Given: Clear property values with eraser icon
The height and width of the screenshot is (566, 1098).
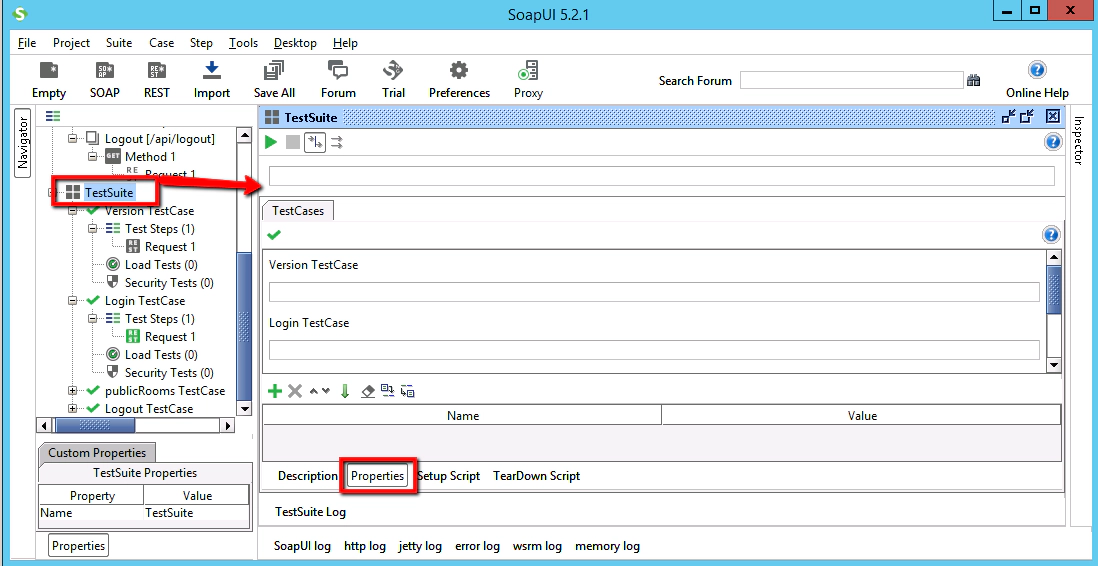Looking at the screenshot, I should [x=368, y=391].
